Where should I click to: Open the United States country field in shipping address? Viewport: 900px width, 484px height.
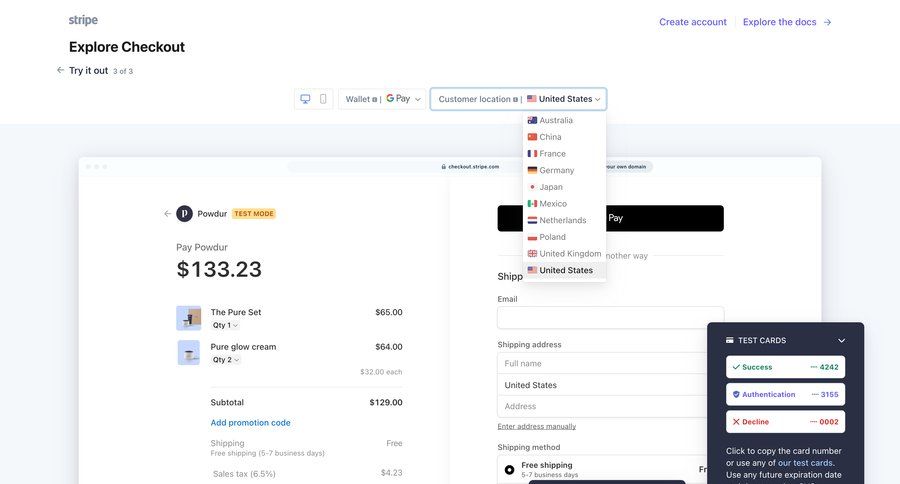[602, 385]
